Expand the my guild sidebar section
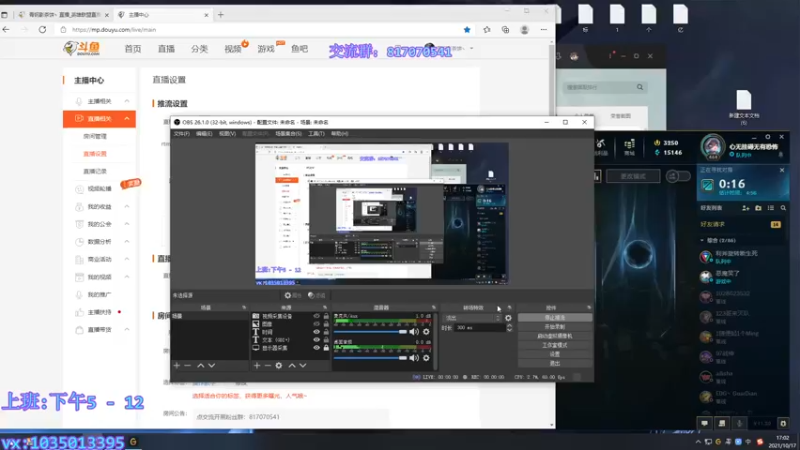The image size is (800, 450). 127,224
